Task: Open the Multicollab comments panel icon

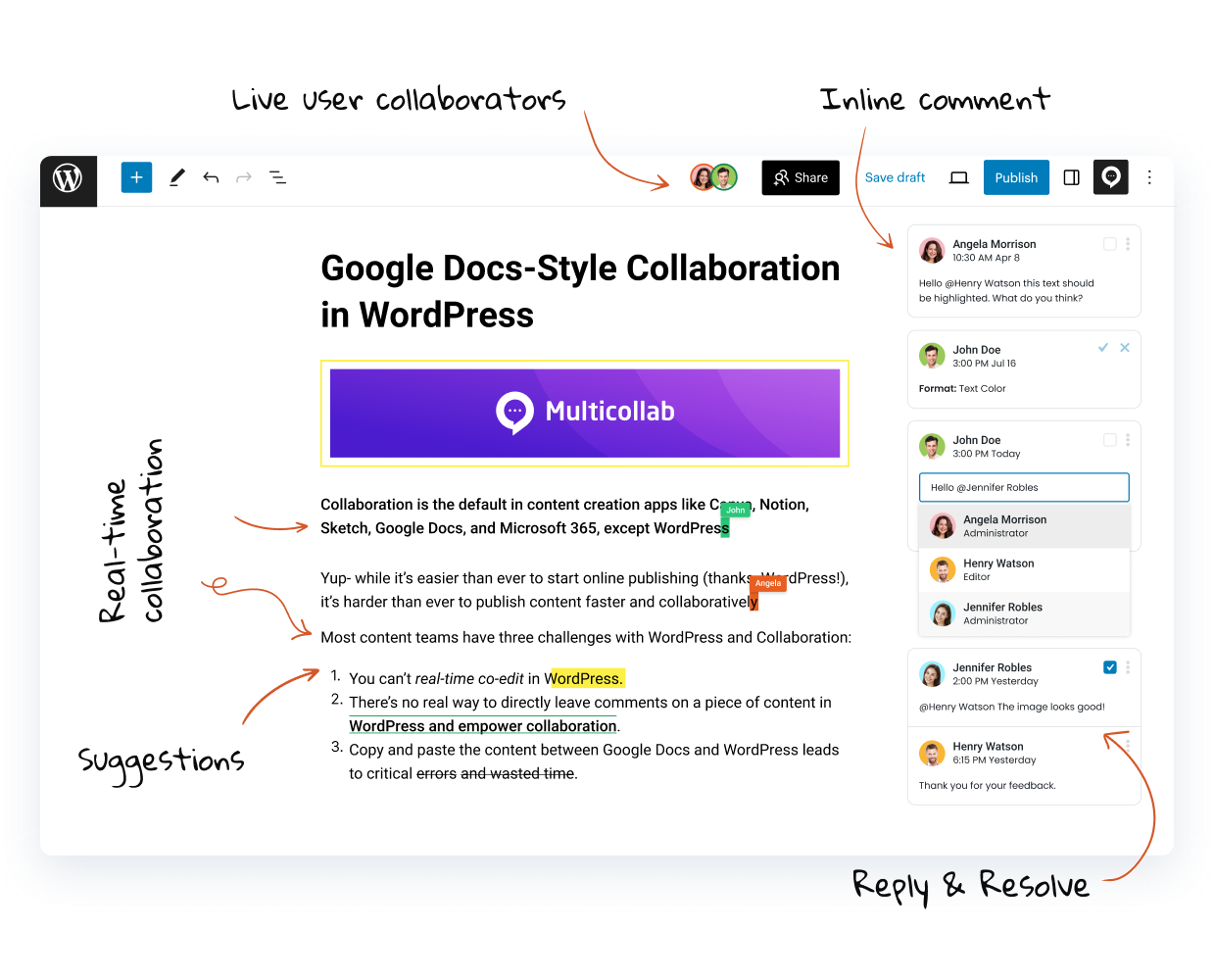Action: (1110, 177)
